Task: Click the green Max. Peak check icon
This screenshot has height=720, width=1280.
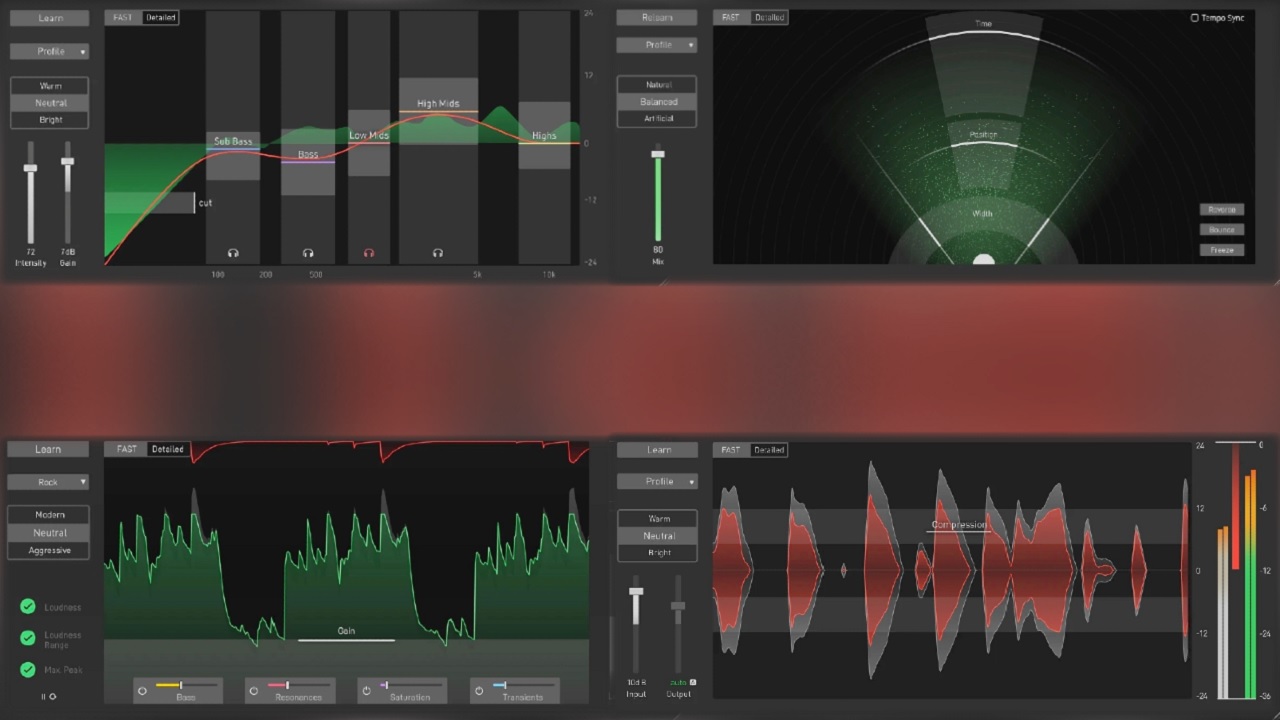Action: pyautogui.click(x=28, y=669)
